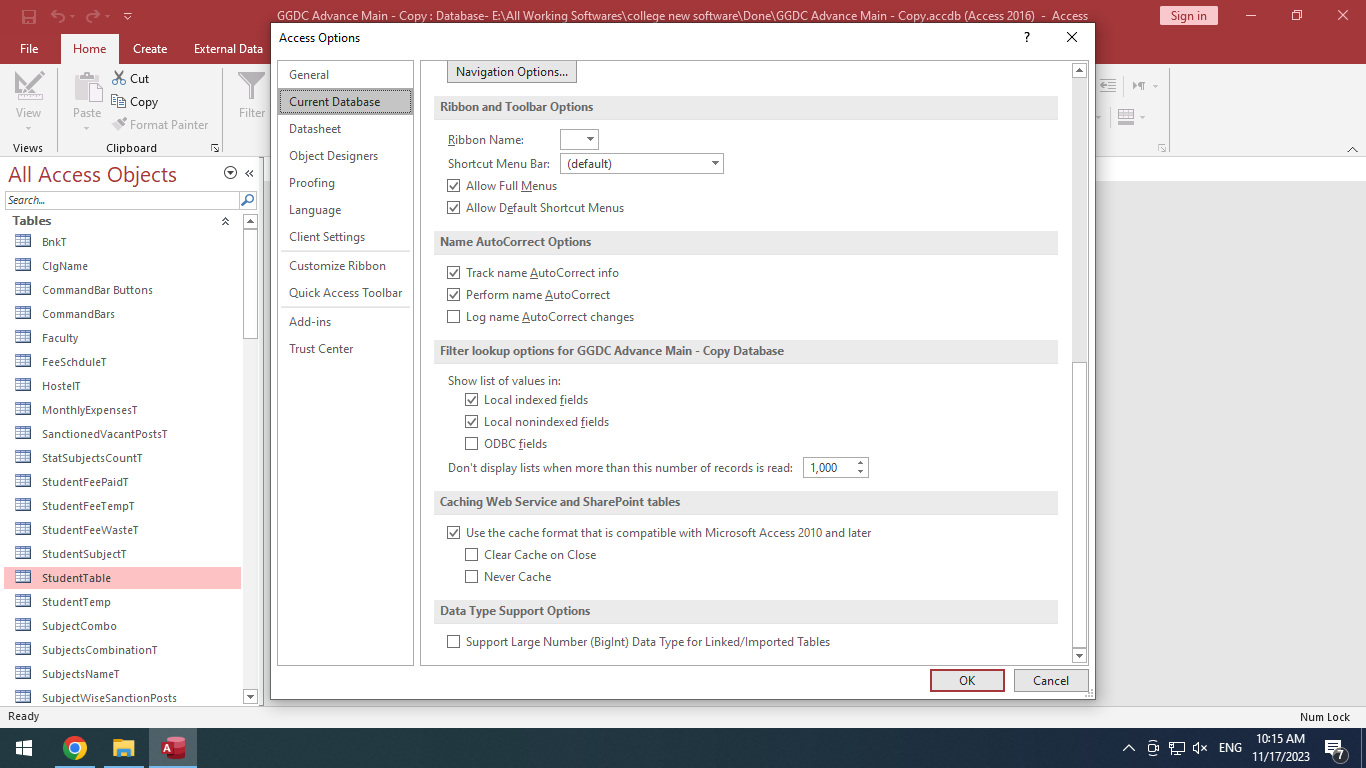1366x768 pixels.
Task: Click the search magnifier in navigation pane
Action: (x=247, y=200)
